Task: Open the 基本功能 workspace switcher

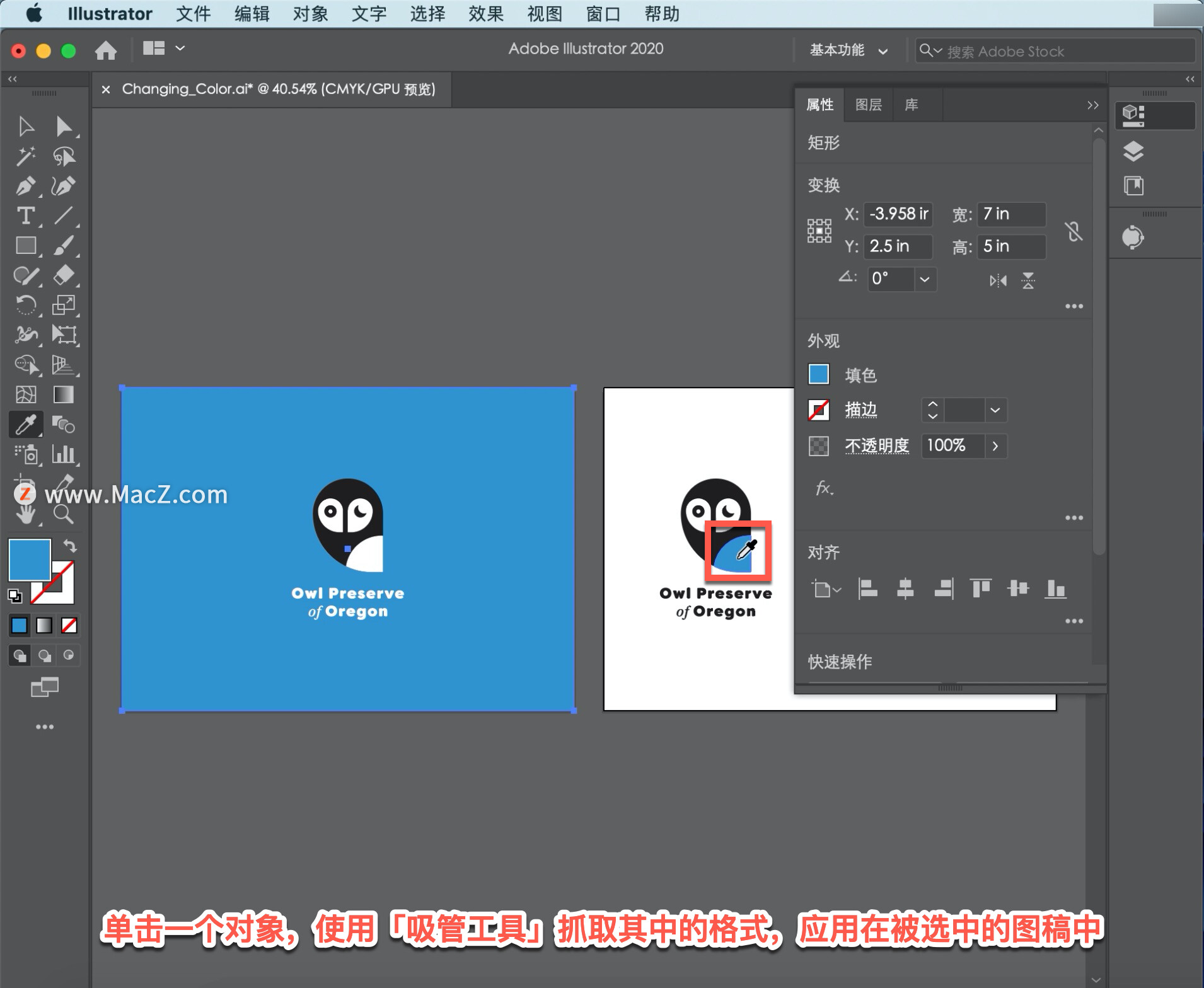Action: pyautogui.click(x=848, y=50)
